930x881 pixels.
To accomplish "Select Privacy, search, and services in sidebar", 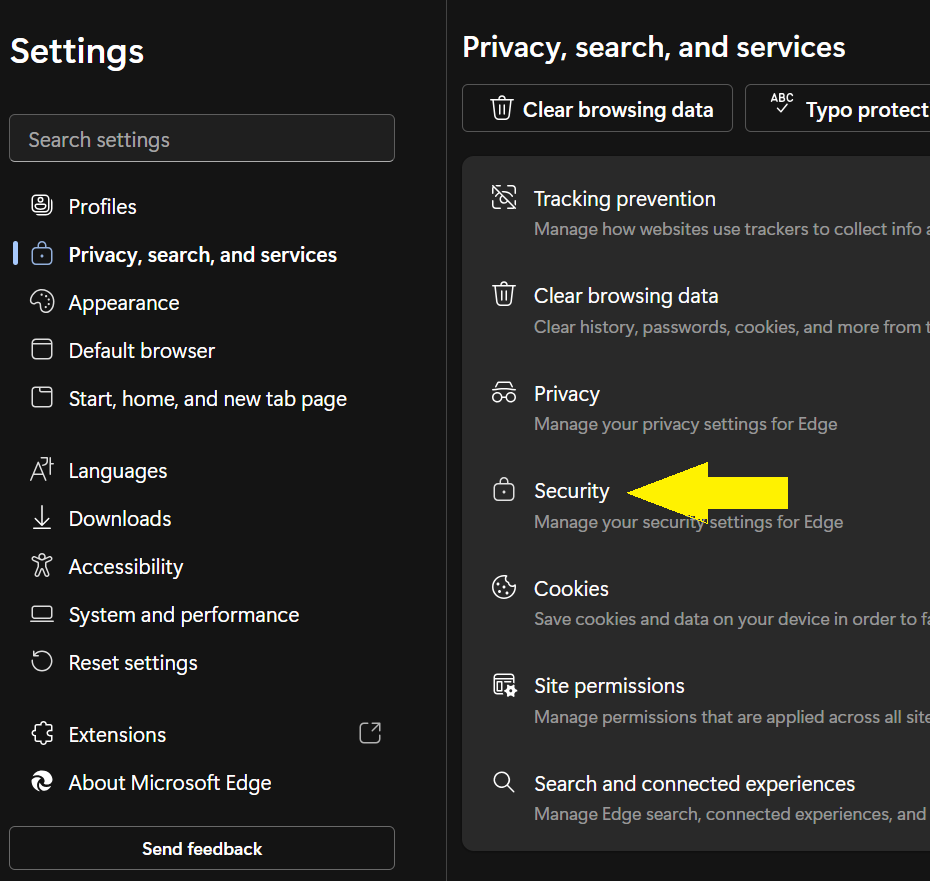I will pyautogui.click(x=202, y=254).
